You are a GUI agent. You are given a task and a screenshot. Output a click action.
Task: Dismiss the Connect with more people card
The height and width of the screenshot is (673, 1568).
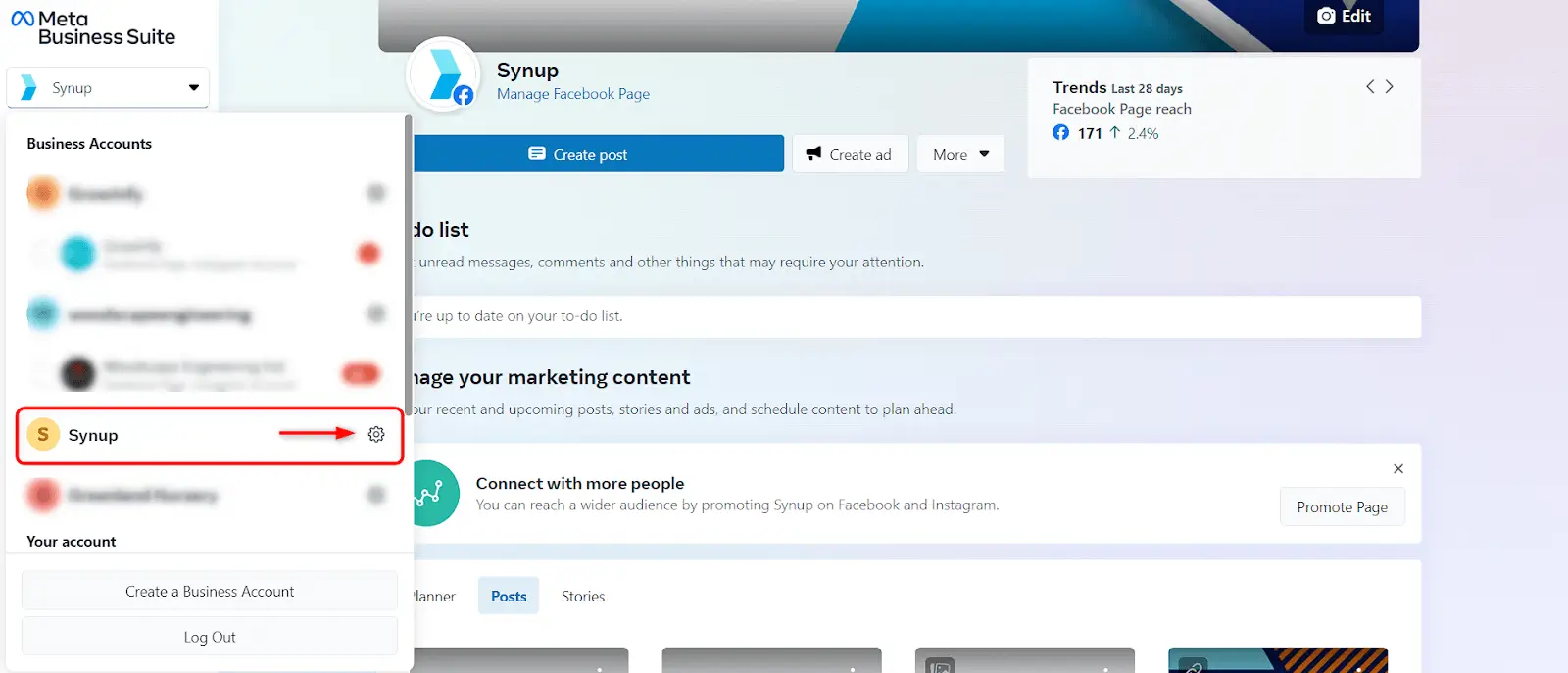tap(1398, 468)
